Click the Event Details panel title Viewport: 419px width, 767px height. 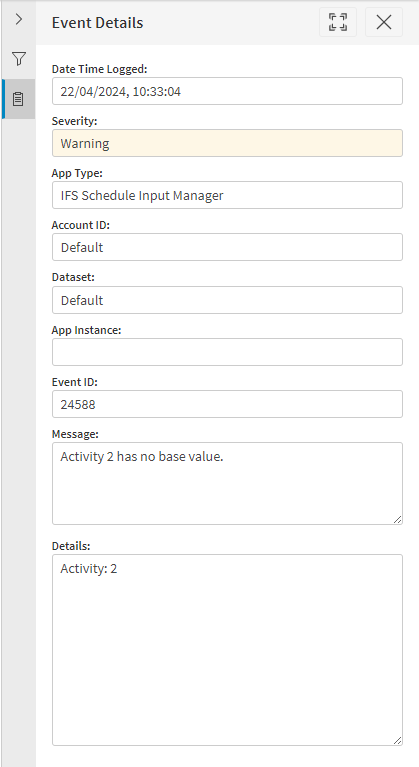(97, 23)
